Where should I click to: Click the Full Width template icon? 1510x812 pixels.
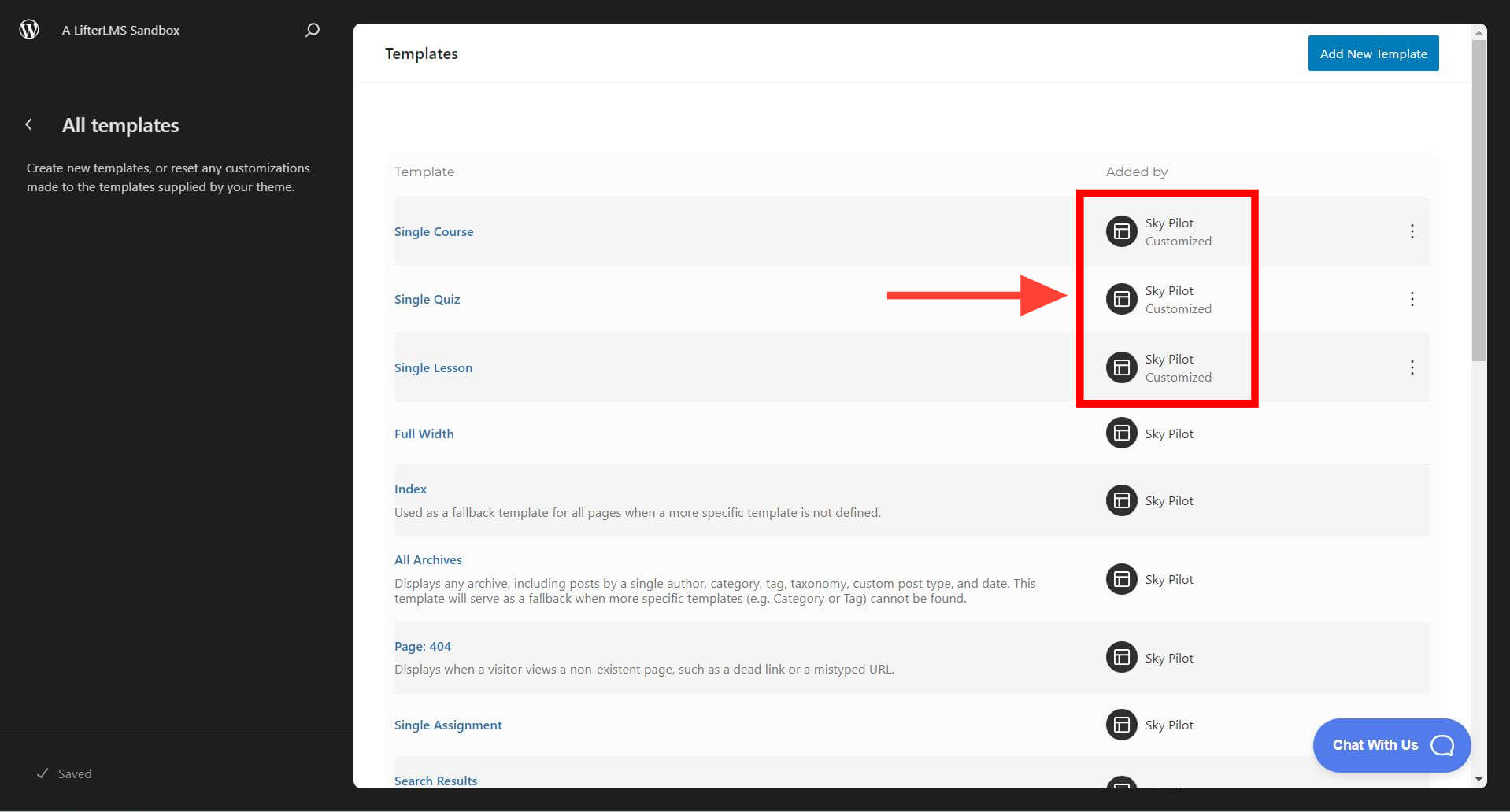tap(1121, 433)
